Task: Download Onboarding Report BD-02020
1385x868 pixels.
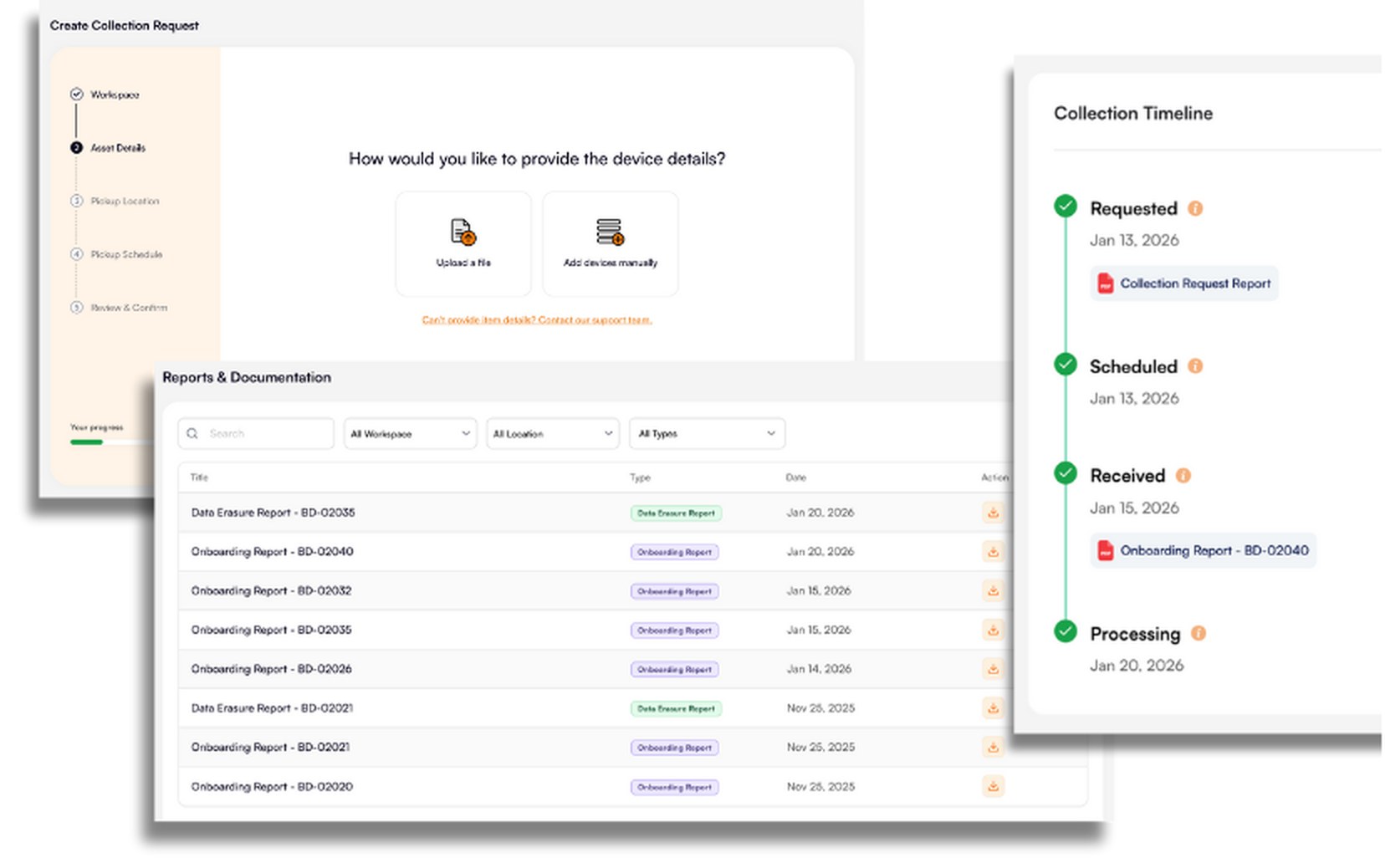Action: (x=993, y=786)
